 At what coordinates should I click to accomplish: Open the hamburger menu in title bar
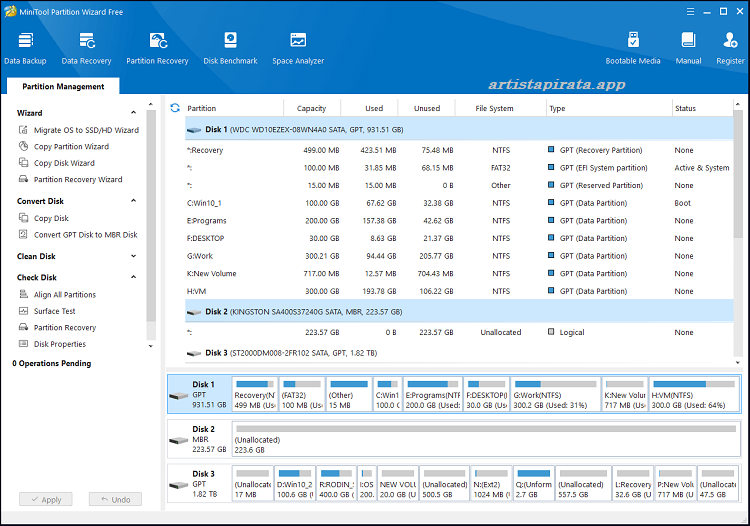point(690,11)
